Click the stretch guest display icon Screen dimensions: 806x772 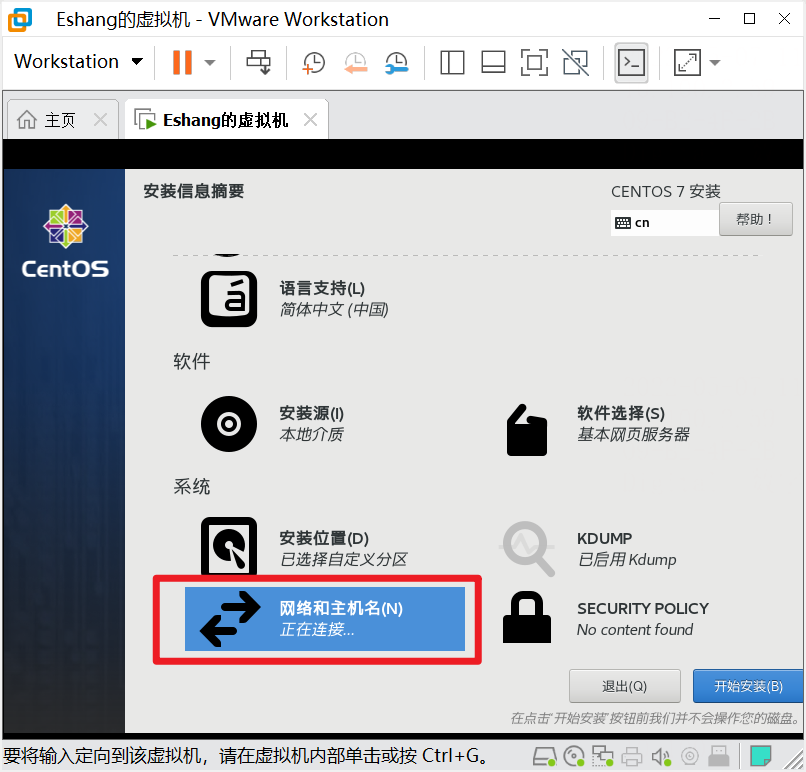pos(687,62)
